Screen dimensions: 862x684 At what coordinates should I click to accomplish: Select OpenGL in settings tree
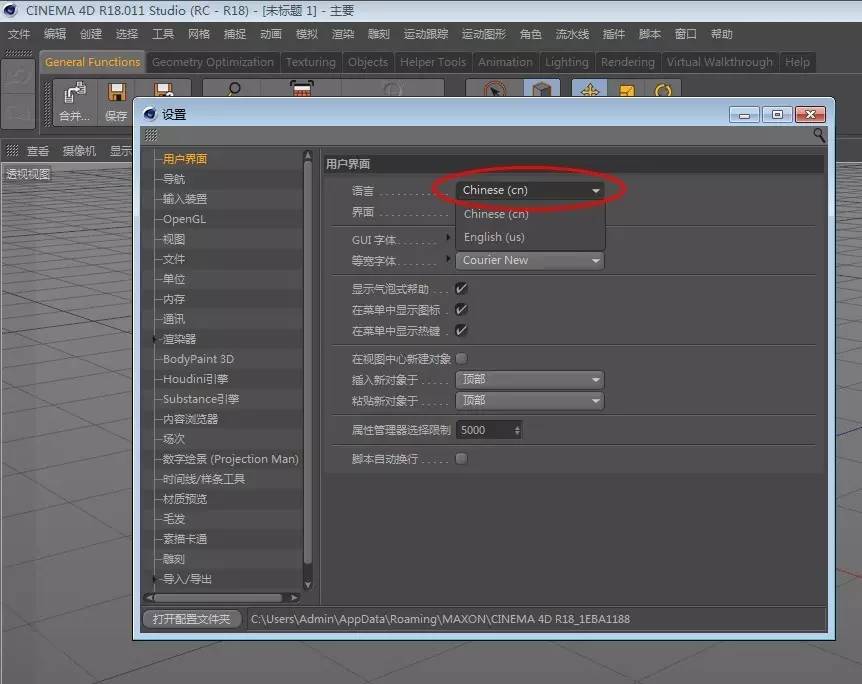tap(184, 219)
